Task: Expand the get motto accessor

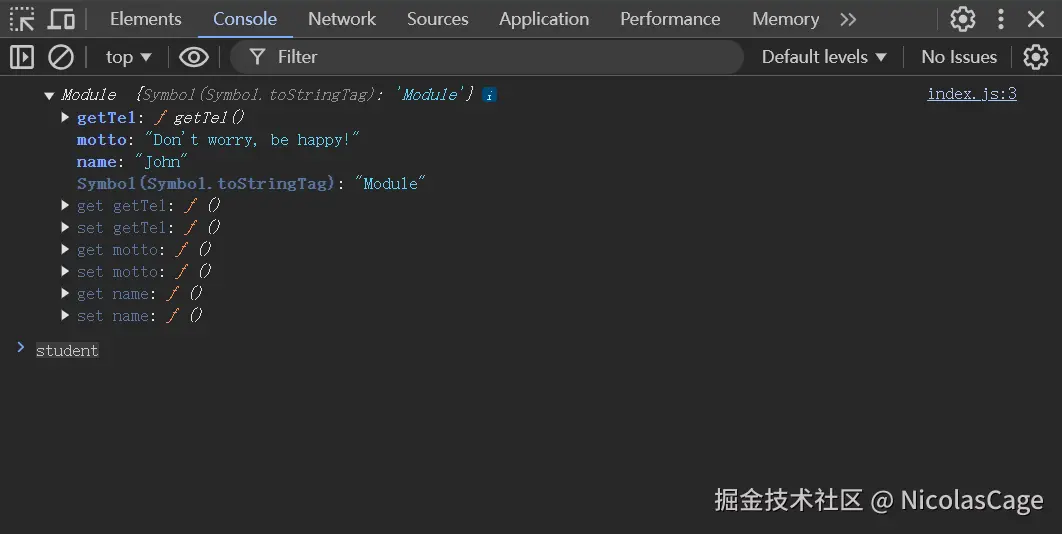Action: (66, 250)
